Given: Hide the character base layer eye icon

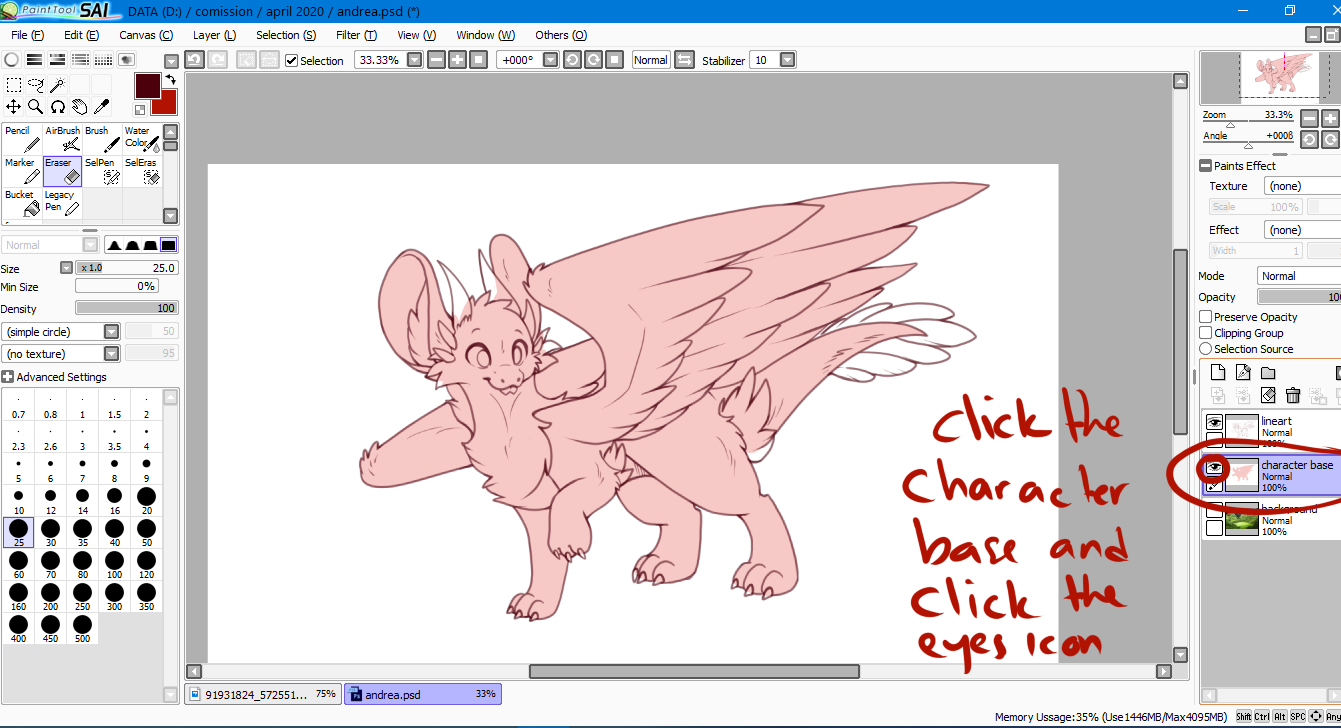Looking at the screenshot, I should point(1214,467).
